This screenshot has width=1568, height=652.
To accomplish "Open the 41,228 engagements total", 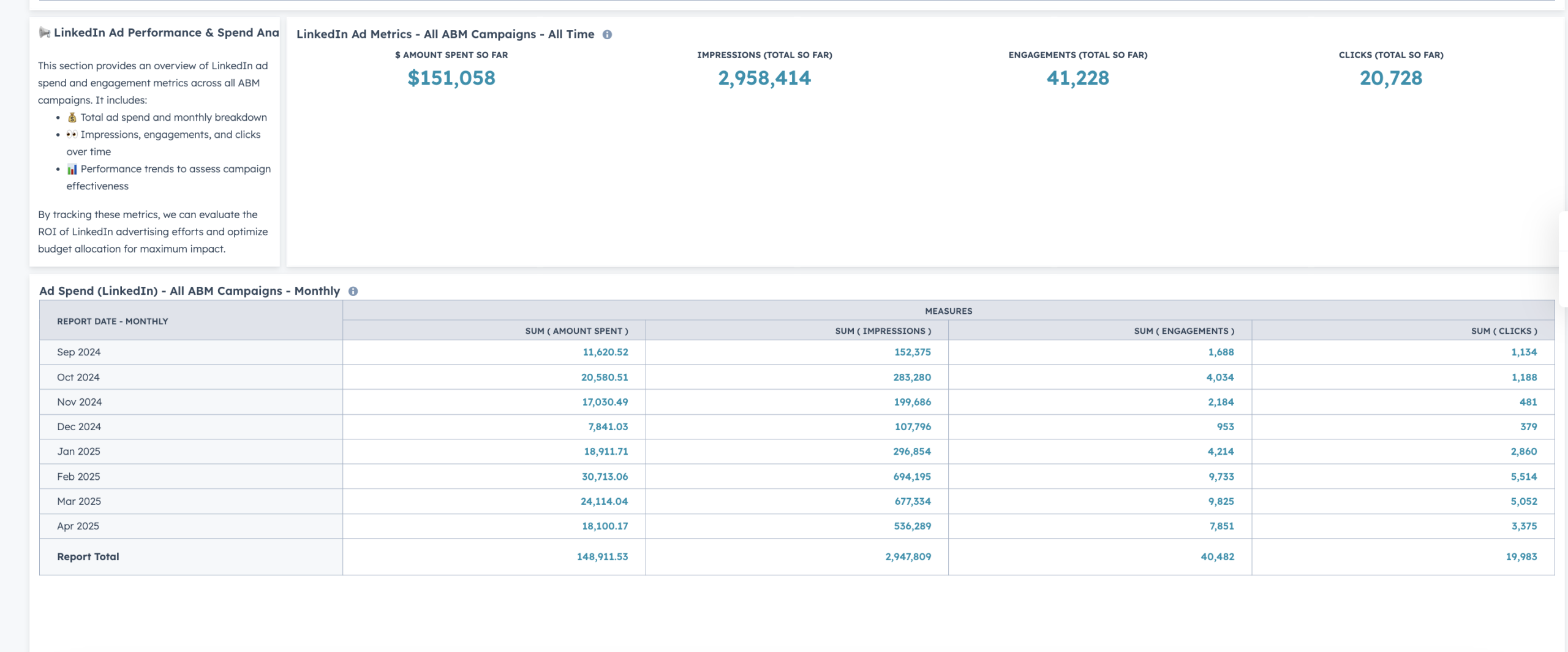I will click(1078, 78).
